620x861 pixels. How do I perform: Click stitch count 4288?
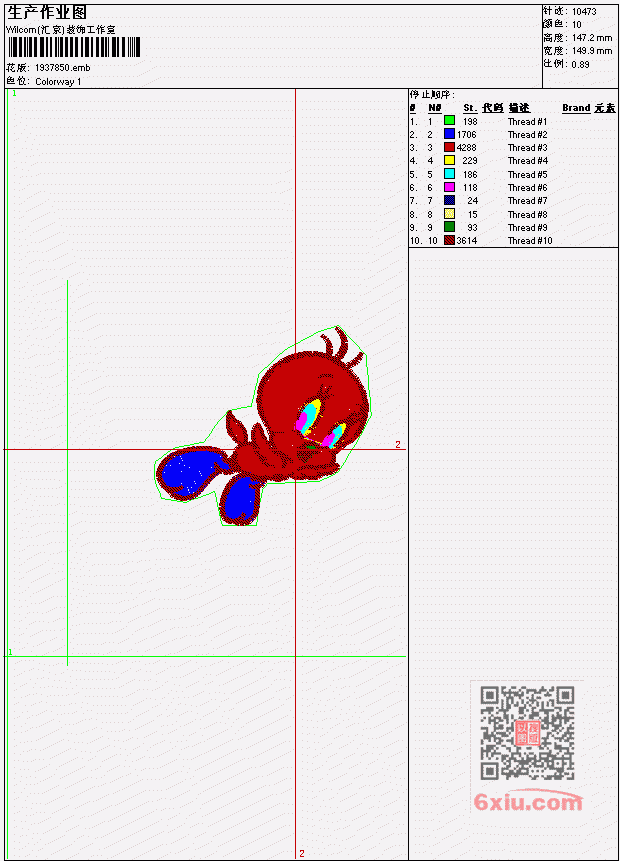click(467, 148)
